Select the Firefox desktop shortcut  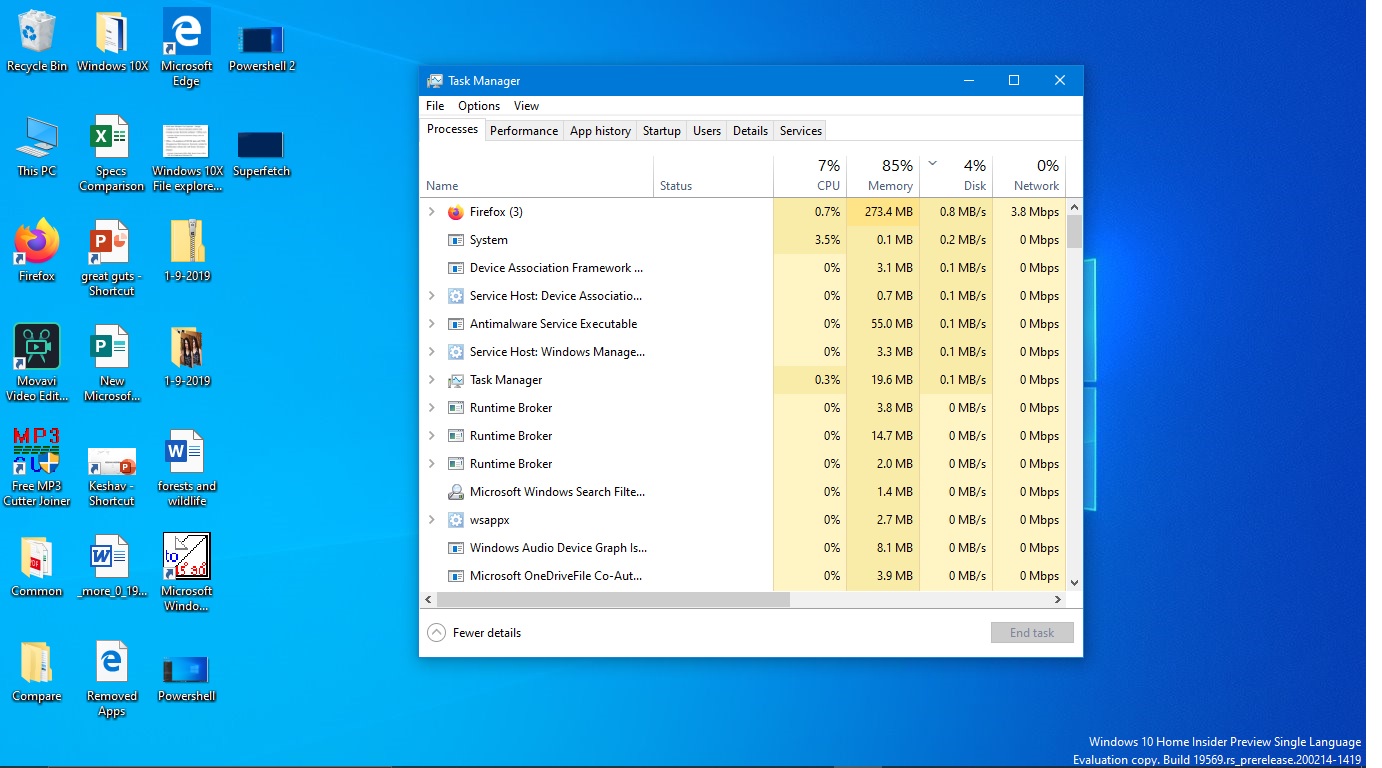[37, 252]
